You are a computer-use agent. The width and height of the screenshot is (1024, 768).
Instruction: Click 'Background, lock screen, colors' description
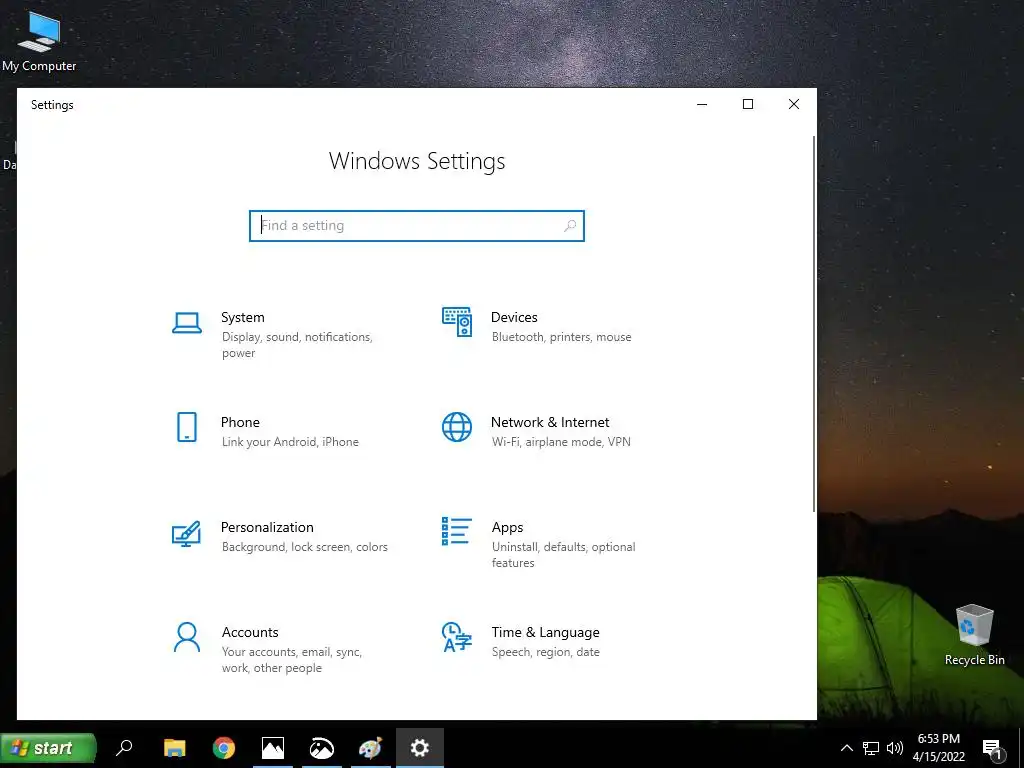point(304,547)
